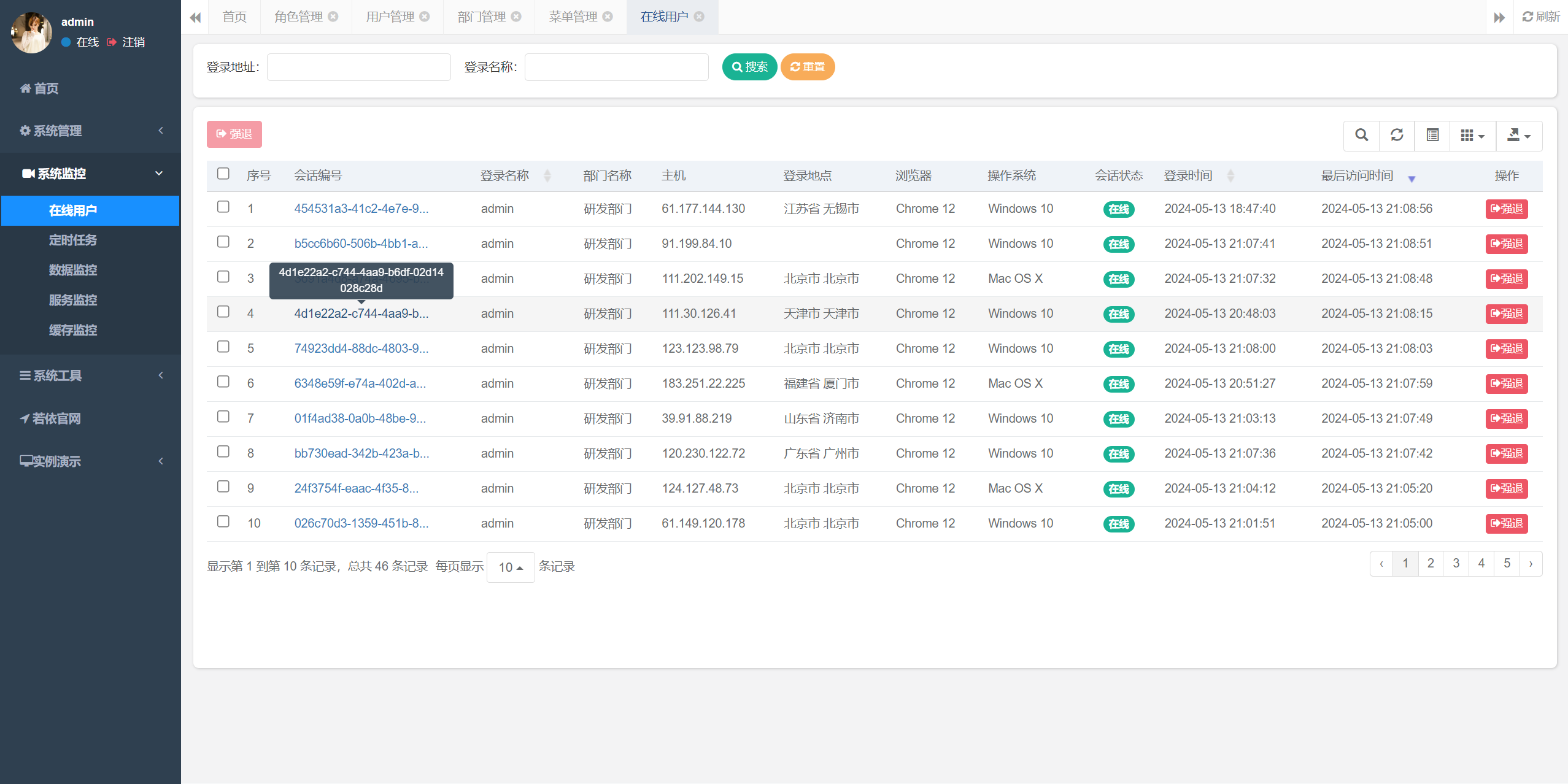The width and height of the screenshot is (1568, 784).
Task: Close the 部门管理 tab
Action: click(516, 17)
